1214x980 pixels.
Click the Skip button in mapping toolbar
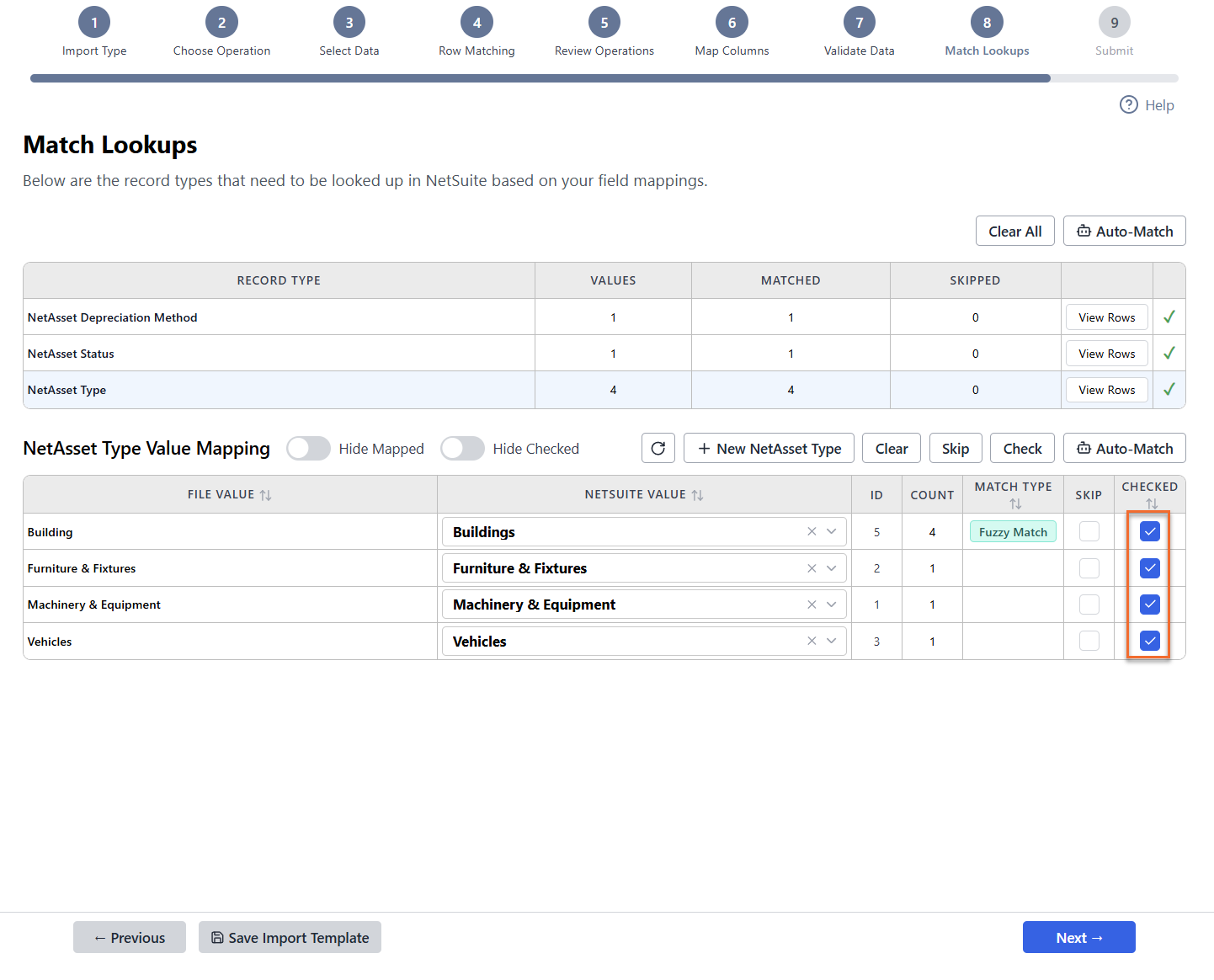tap(956, 448)
